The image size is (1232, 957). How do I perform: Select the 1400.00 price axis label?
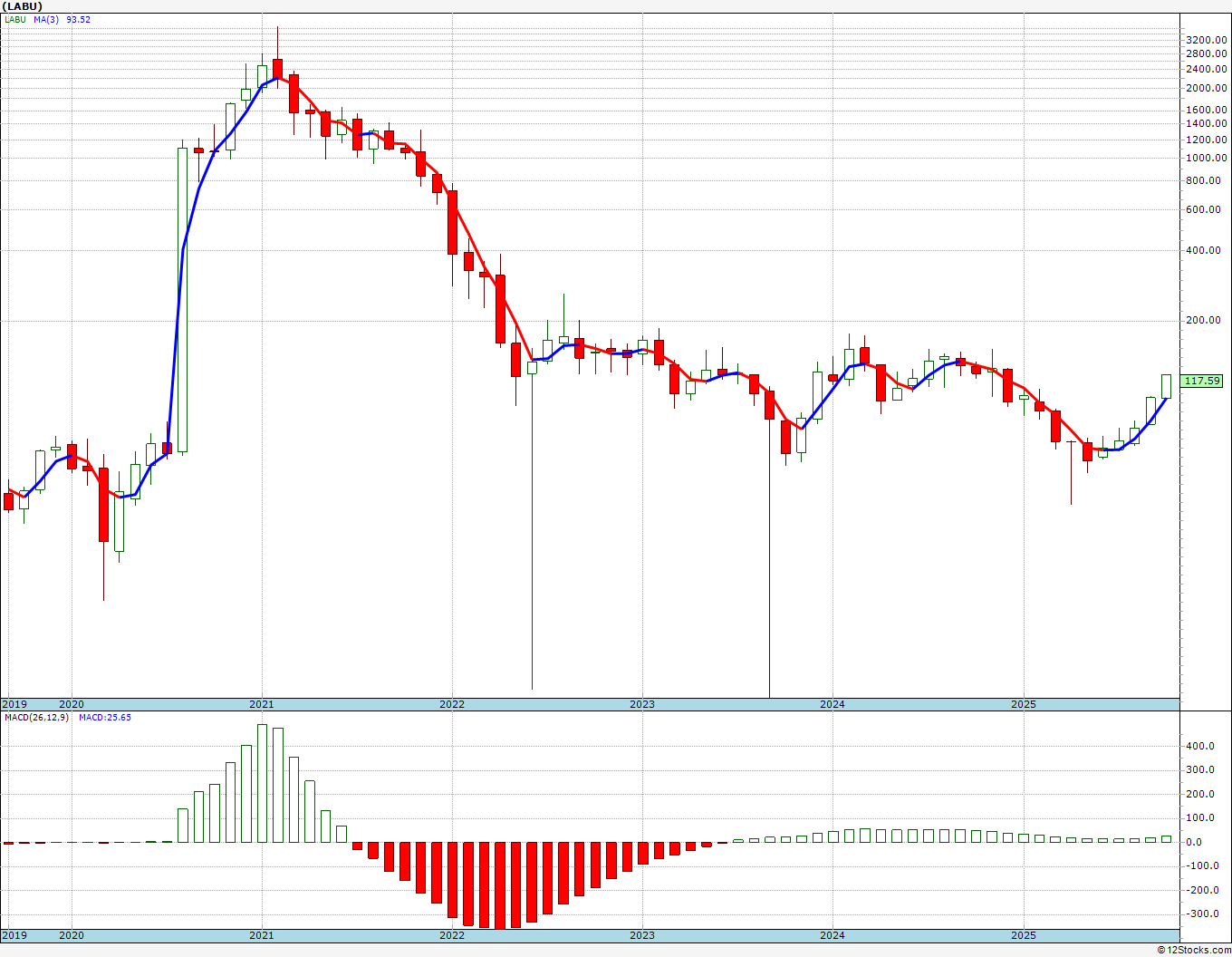[x=1206, y=124]
